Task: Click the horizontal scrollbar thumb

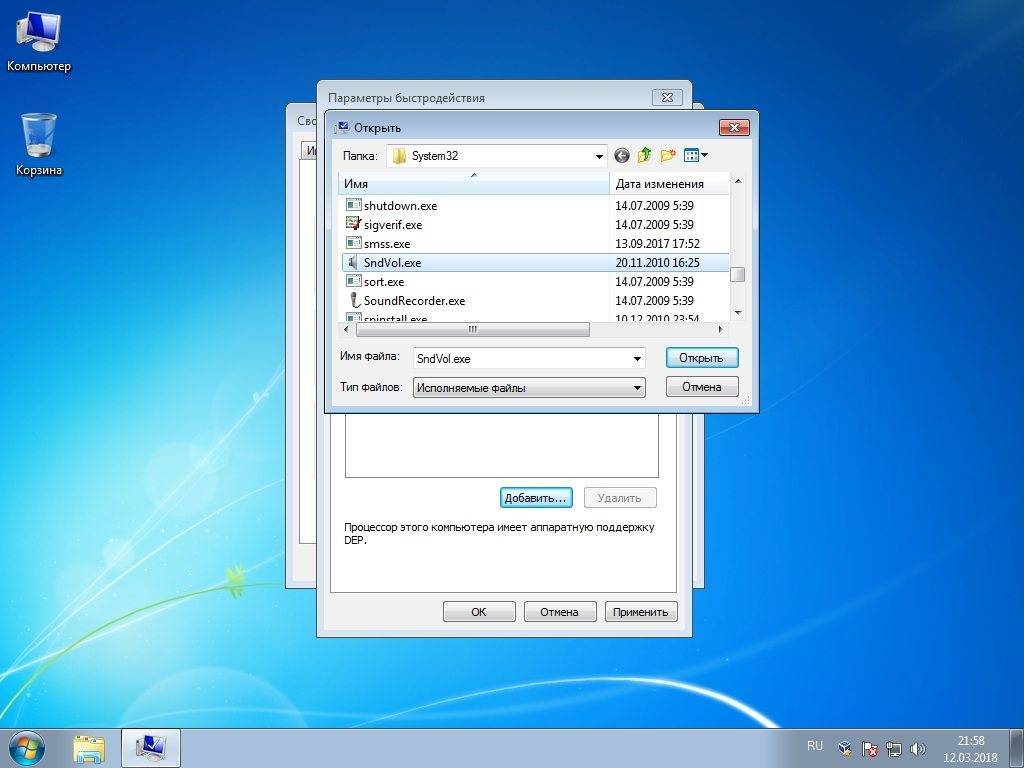Action: [472, 329]
